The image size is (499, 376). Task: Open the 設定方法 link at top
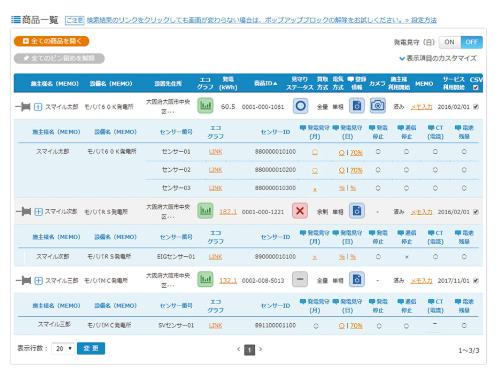pyautogui.click(x=423, y=20)
